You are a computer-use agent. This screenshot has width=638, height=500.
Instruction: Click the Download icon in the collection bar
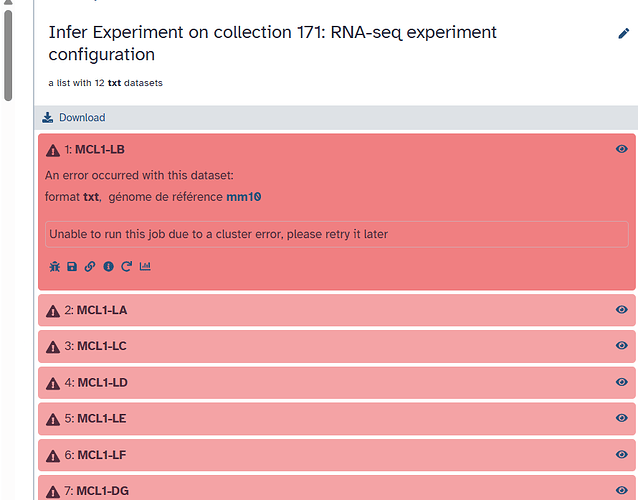click(48, 118)
